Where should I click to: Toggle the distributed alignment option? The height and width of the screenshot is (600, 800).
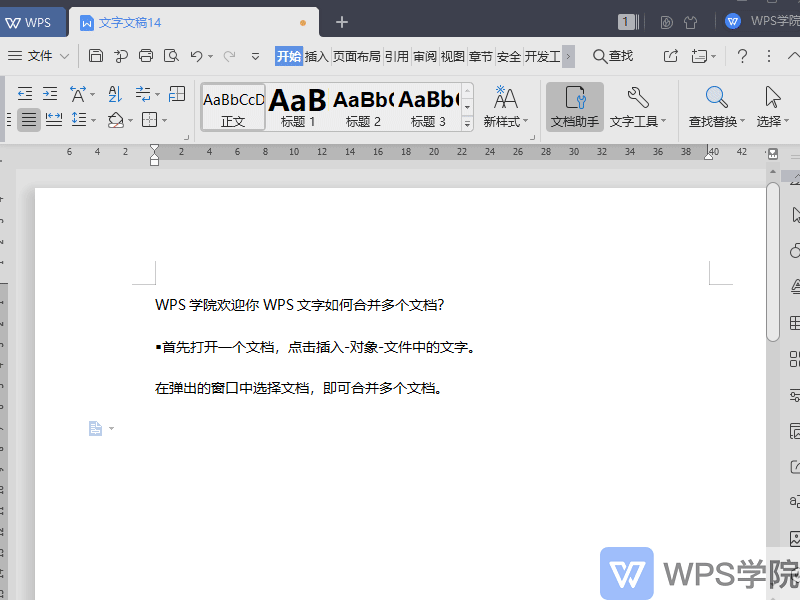53,120
